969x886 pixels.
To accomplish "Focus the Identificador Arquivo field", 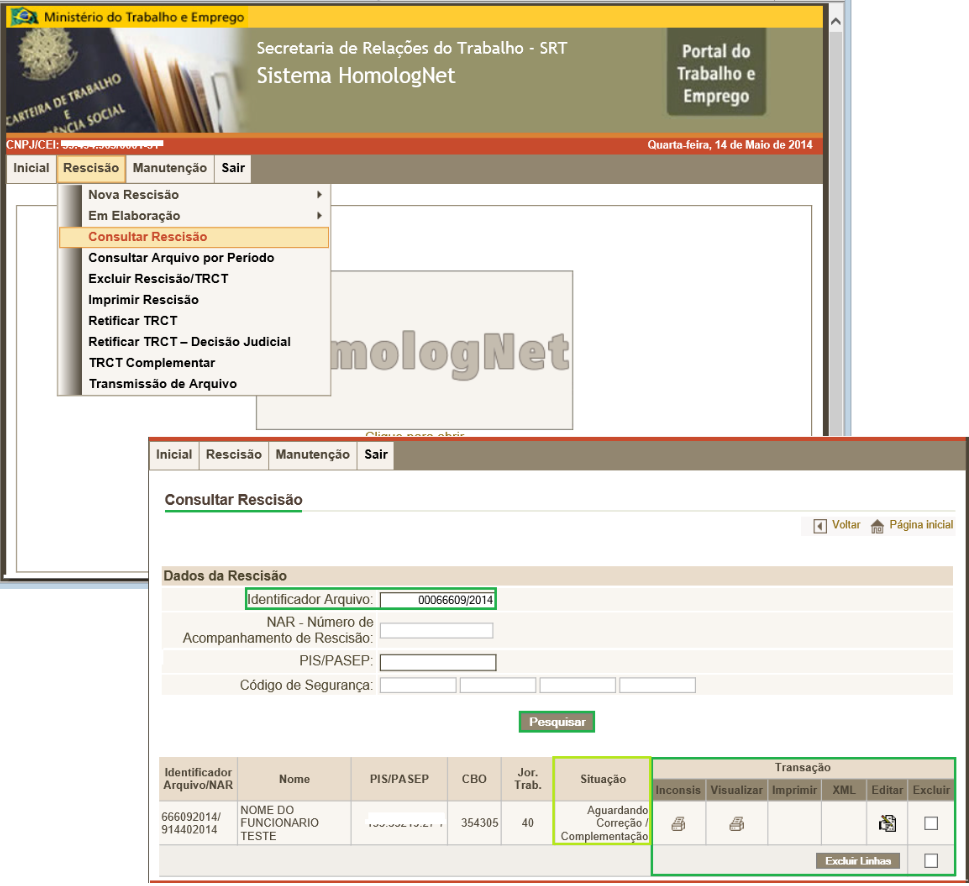I will coord(437,599).
